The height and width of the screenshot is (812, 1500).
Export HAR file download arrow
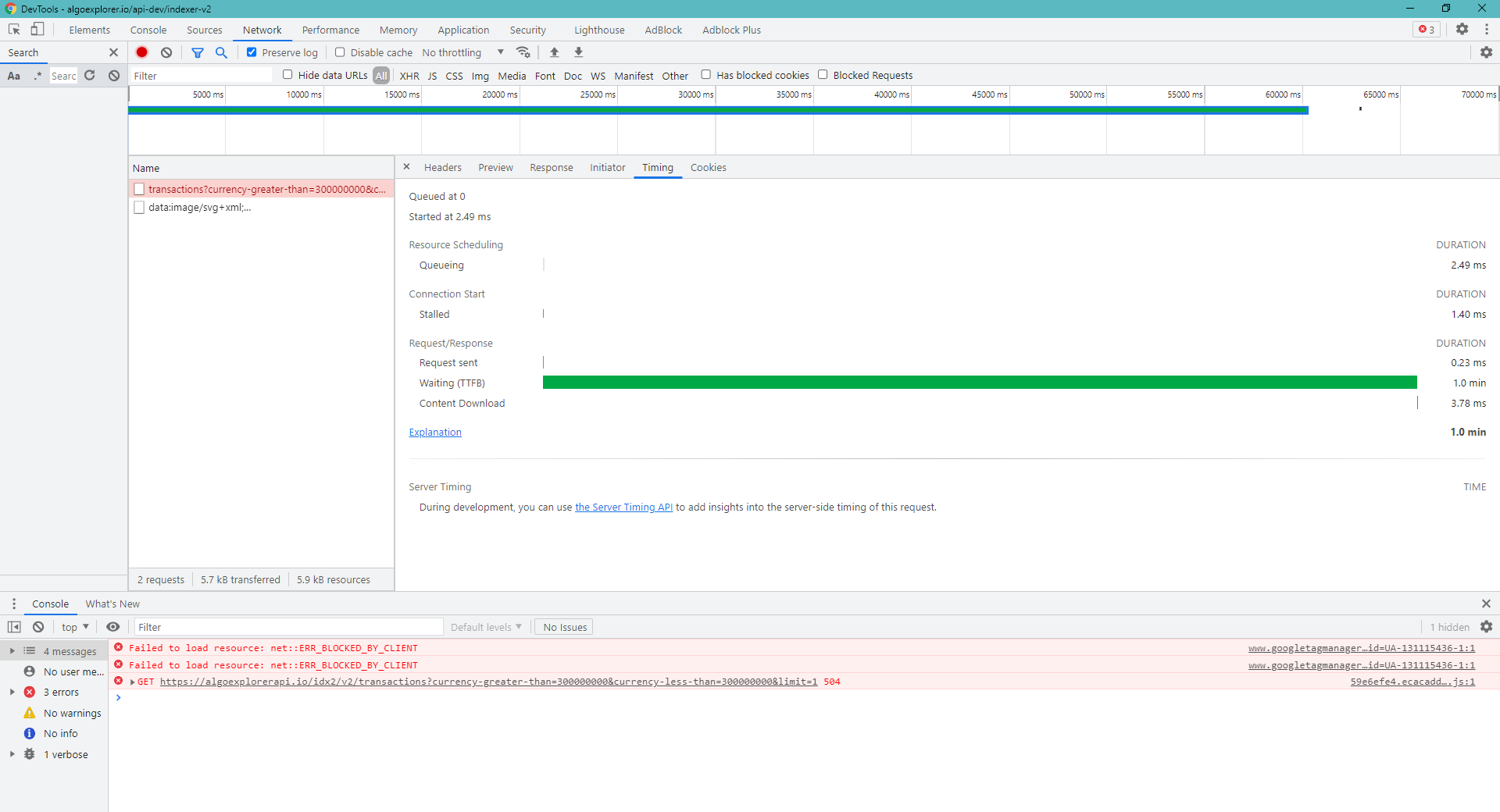click(x=578, y=52)
